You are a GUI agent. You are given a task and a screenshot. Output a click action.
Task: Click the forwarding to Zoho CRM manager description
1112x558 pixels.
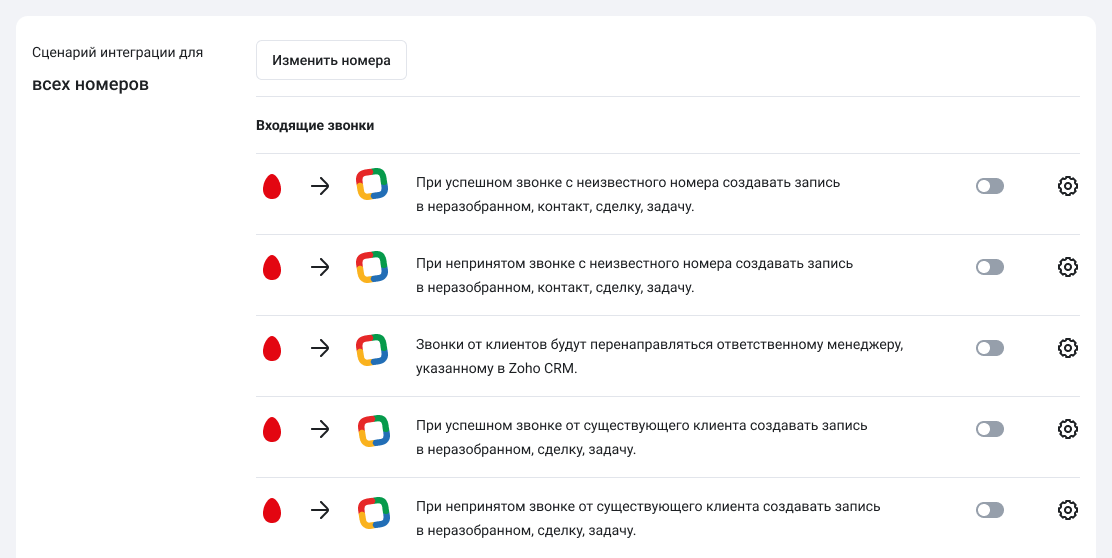tap(659, 356)
